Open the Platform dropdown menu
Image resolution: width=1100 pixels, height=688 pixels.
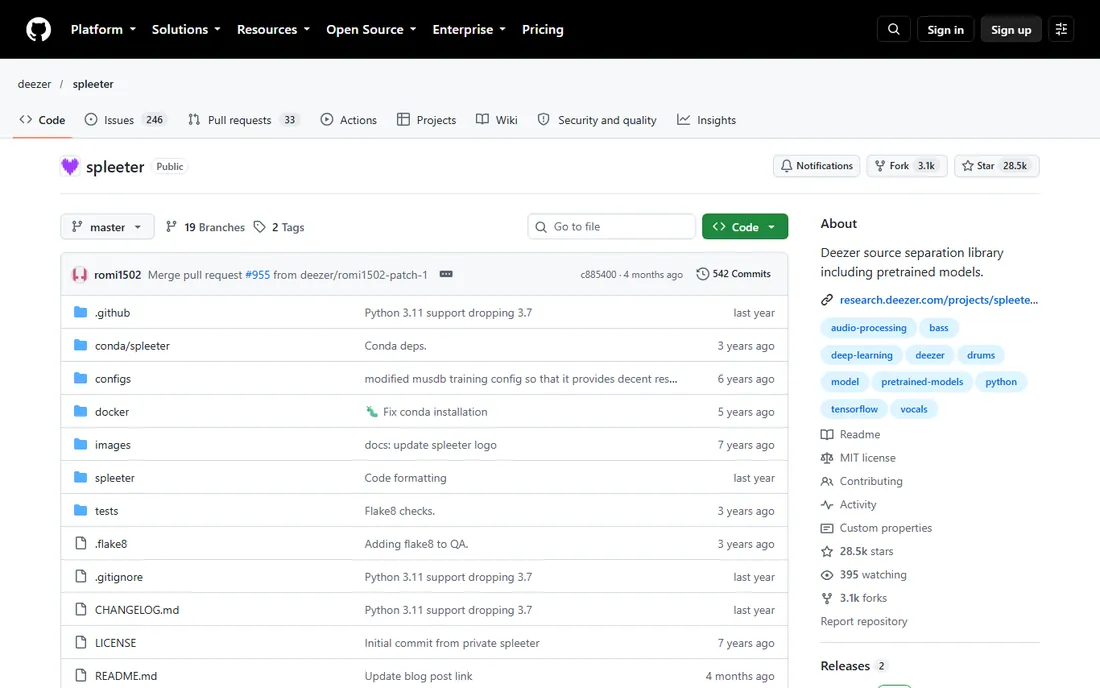103,29
